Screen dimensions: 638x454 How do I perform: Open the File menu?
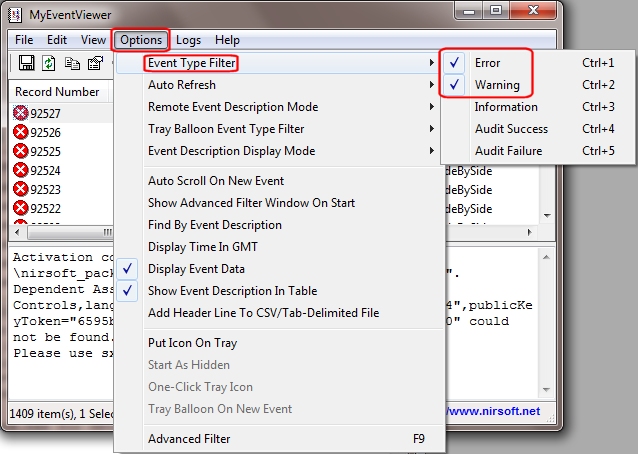pyautogui.click(x=24, y=40)
